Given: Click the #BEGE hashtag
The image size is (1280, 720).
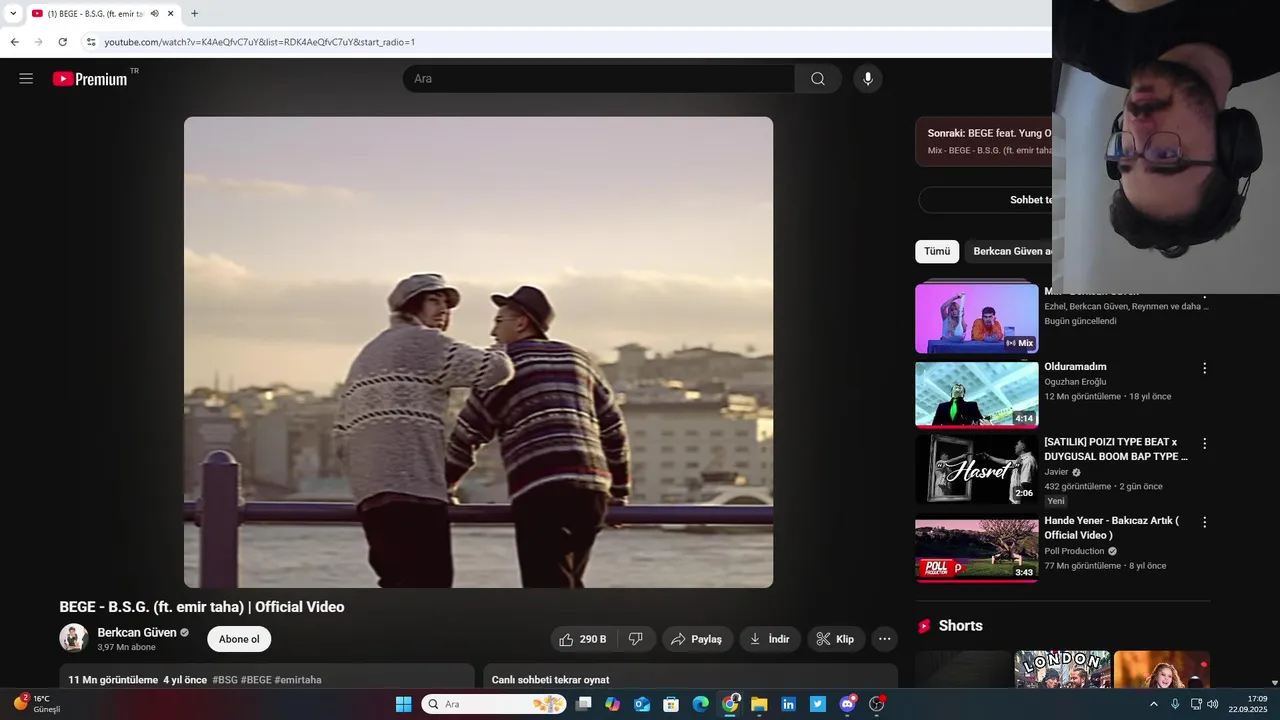Looking at the screenshot, I should coord(256,680).
